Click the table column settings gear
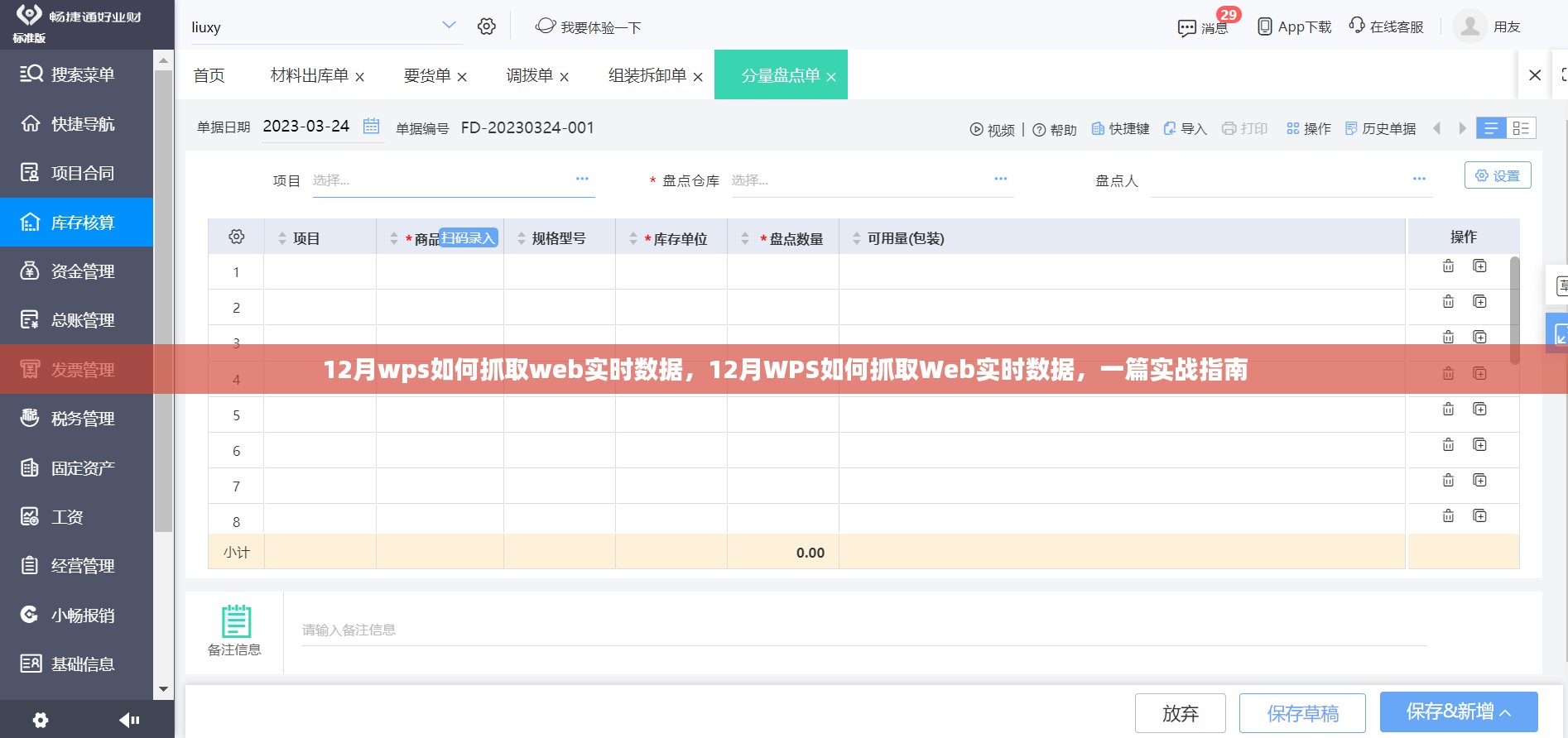Image resolution: width=1568 pixels, height=738 pixels. (x=237, y=237)
